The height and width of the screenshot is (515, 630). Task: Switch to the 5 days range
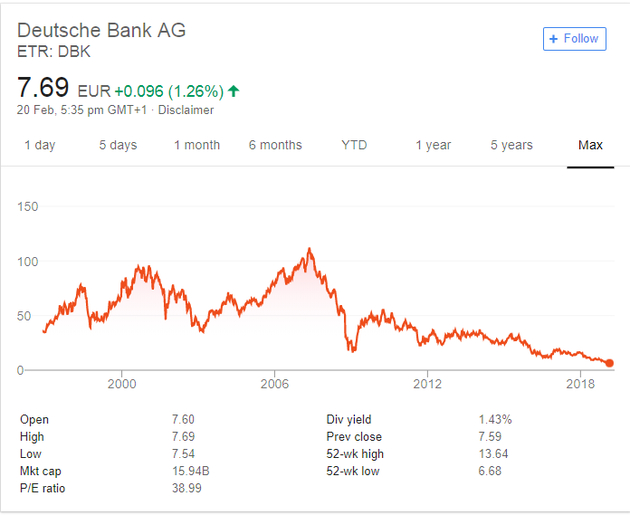(118, 145)
